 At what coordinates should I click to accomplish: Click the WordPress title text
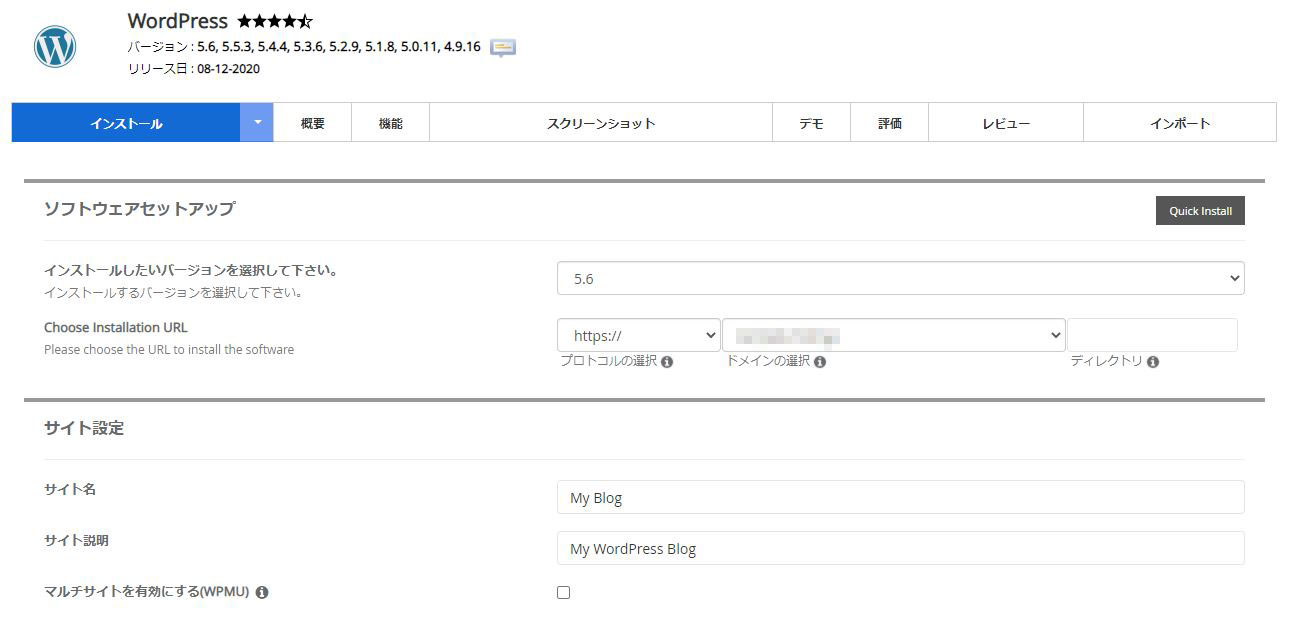click(x=178, y=21)
